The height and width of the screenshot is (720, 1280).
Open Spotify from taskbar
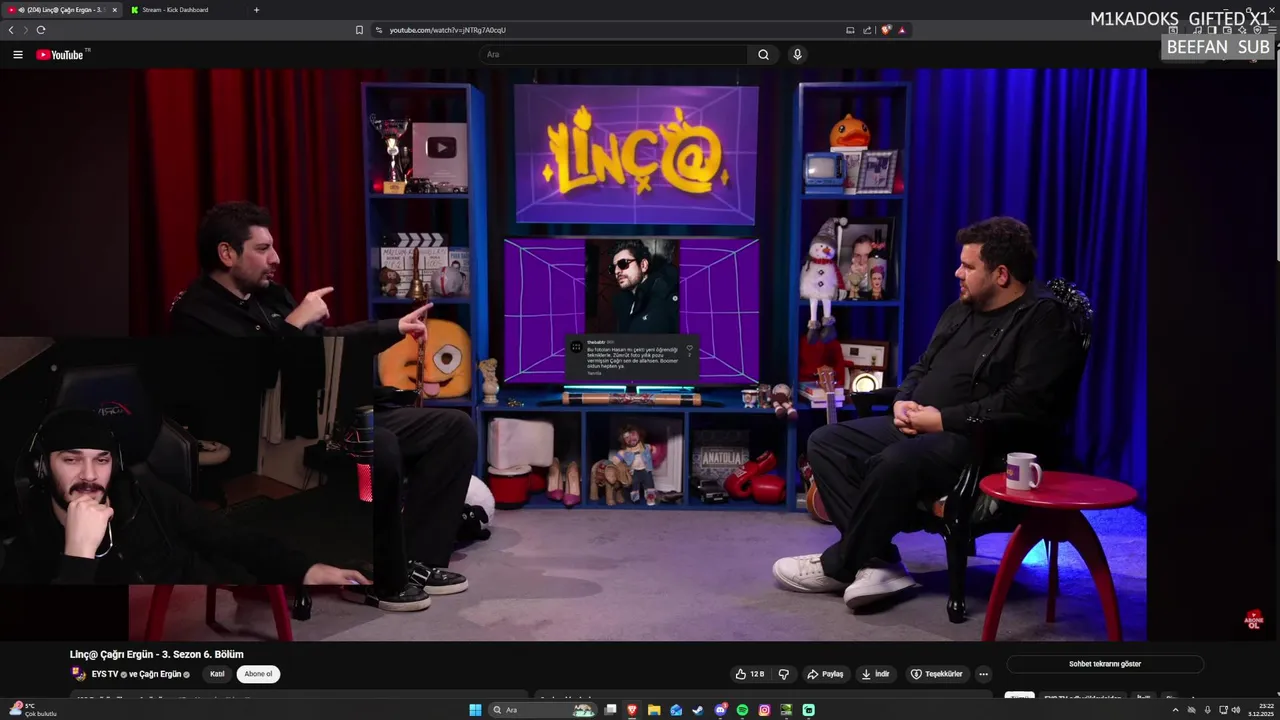742,710
